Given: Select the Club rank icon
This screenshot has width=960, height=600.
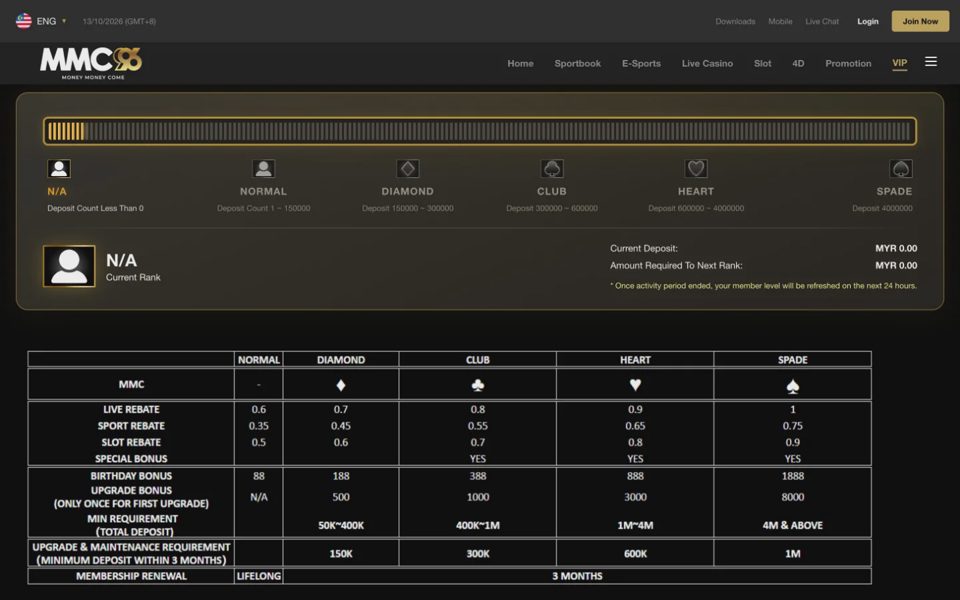Looking at the screenshot, I should coord(552,168).
